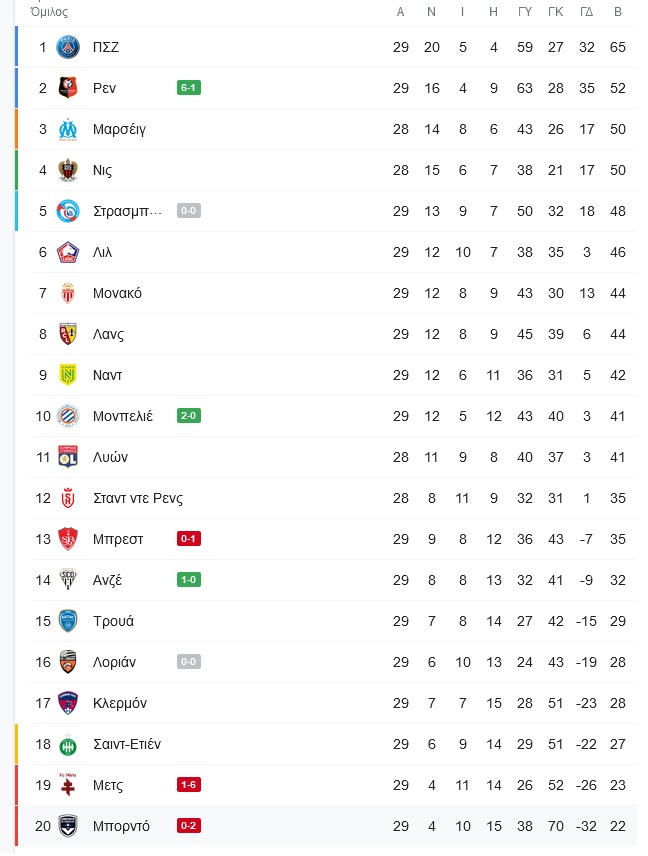648x856 pixels.
Task: Click the Μονακό team logo
Action: click(x=68, y=293)
